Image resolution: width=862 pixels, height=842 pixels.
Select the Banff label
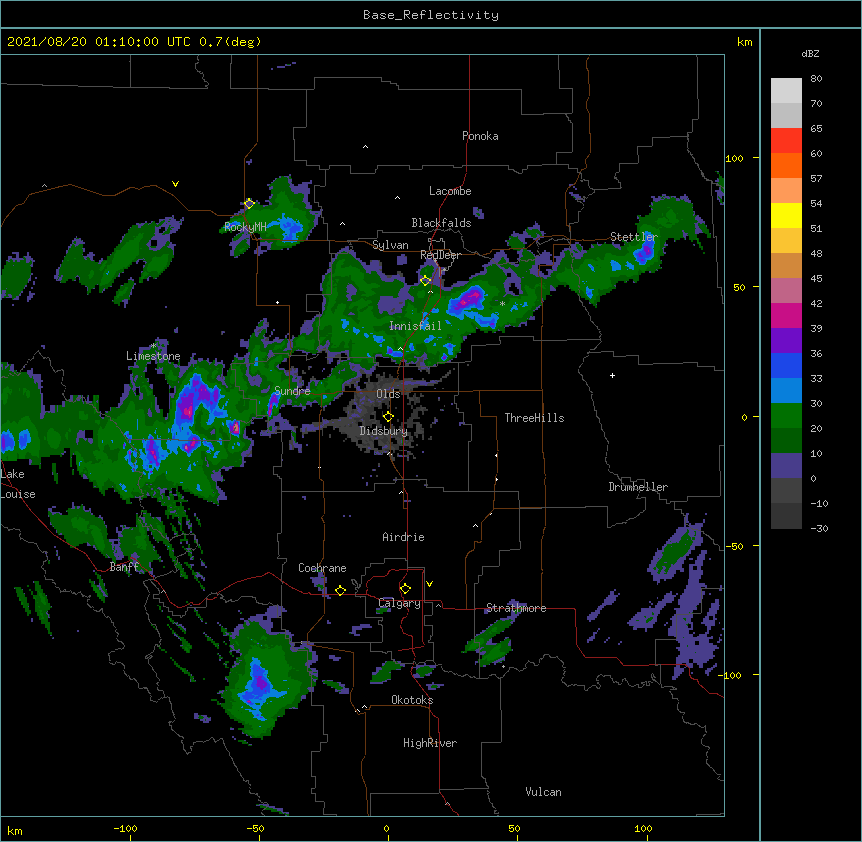[124, 567]
